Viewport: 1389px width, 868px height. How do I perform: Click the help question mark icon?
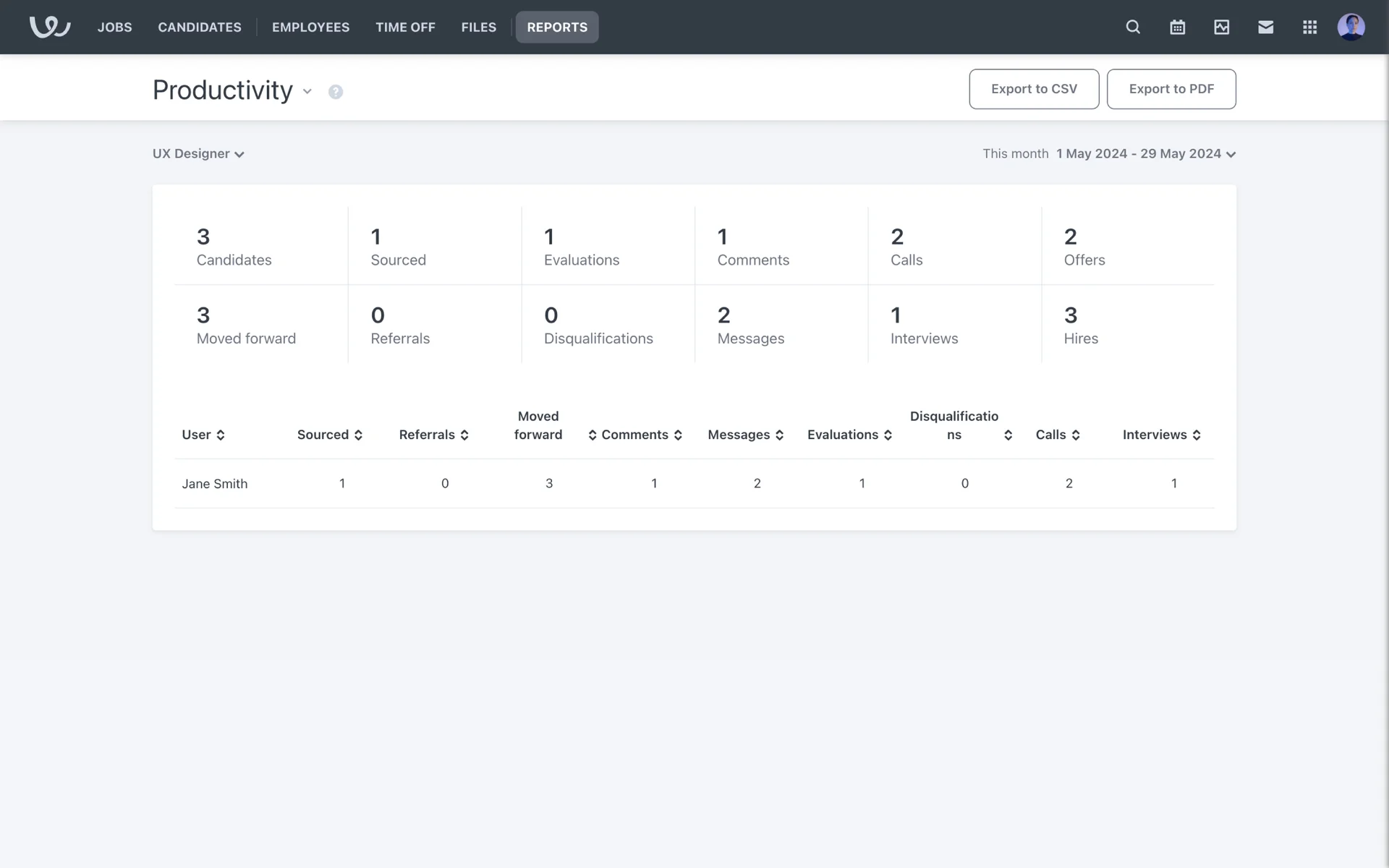[x=335, y=92]
